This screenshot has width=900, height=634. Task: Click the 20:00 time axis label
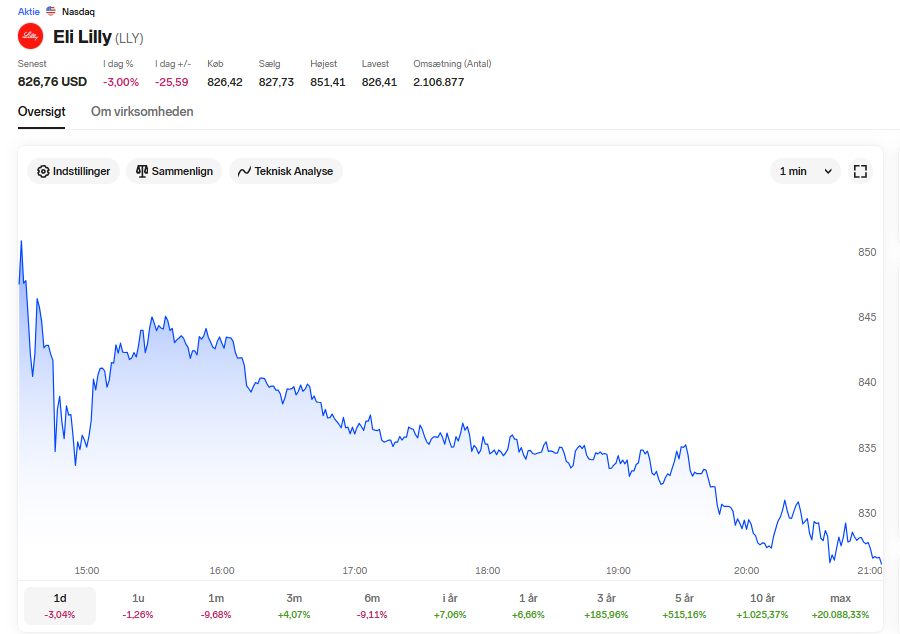point(746,570)
